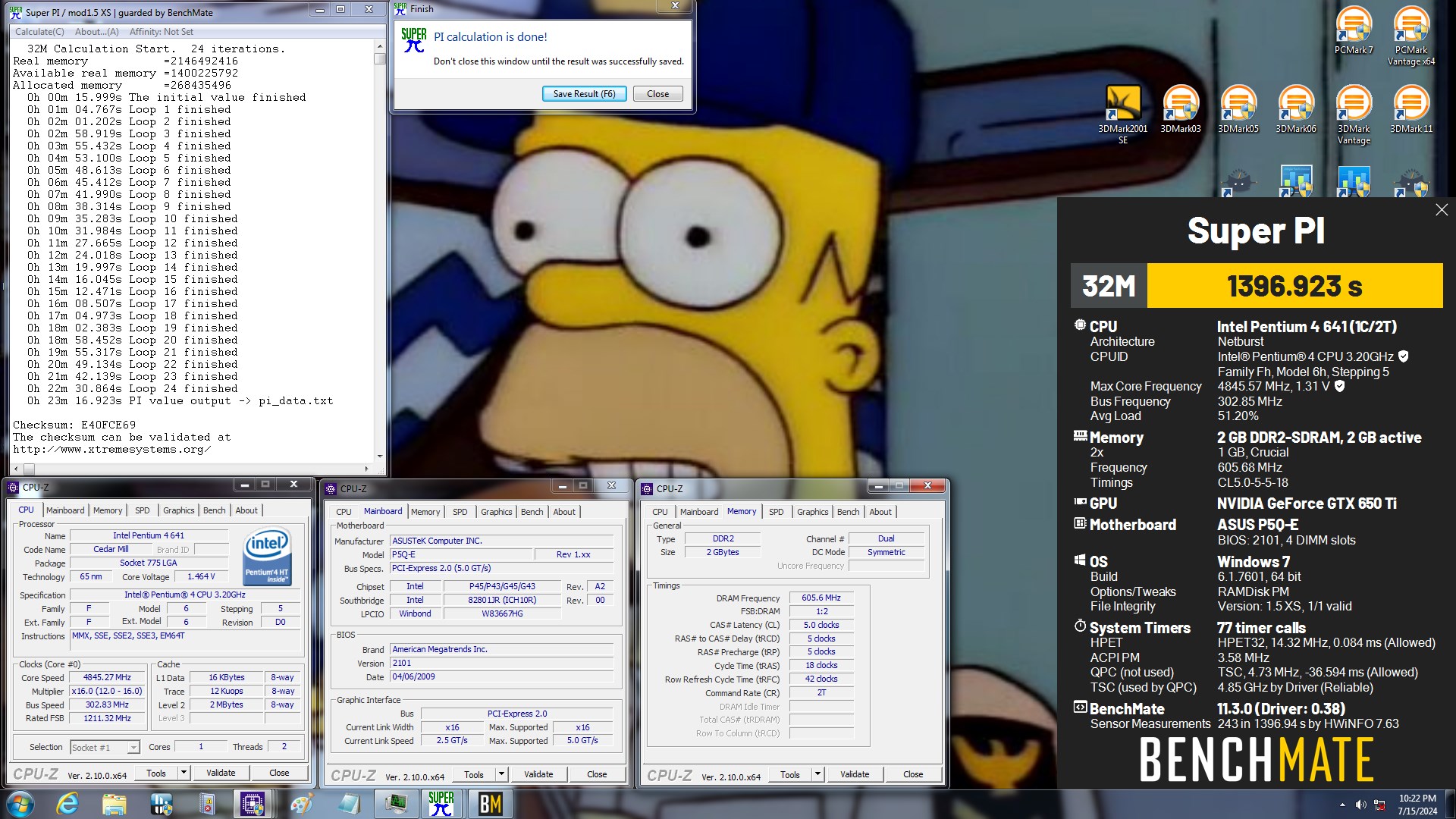Open the warning notebook taskbar icon

pos(207,804)
